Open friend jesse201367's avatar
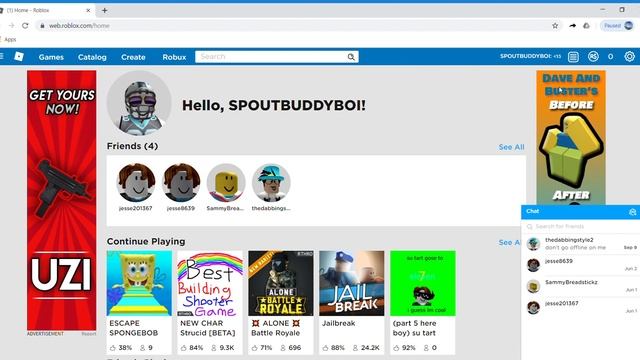This screenshot has width=640, height=360. (136, 183)
